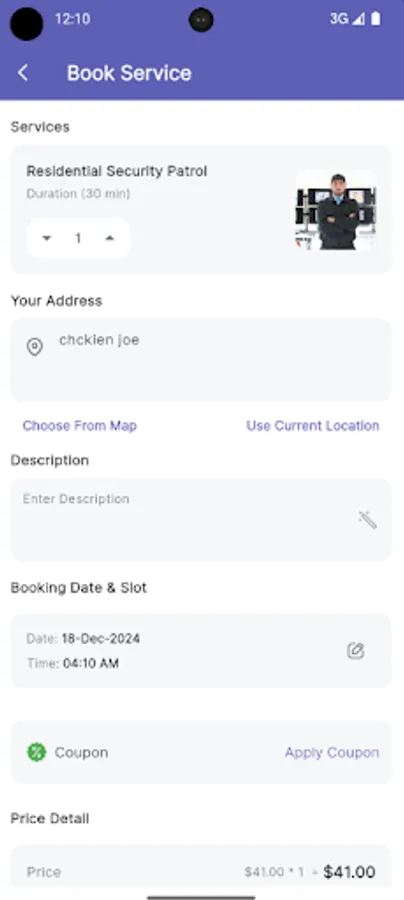Tap the green coupon percent icon
This screenshot has width=404, height=900.
pos(36,752)
